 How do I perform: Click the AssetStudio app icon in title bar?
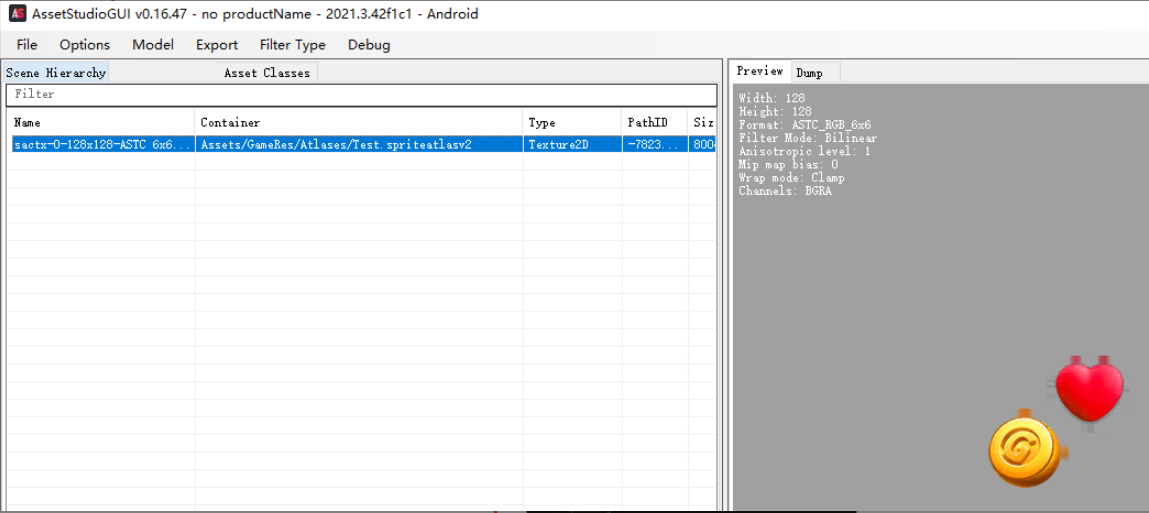tap(18, 13)
